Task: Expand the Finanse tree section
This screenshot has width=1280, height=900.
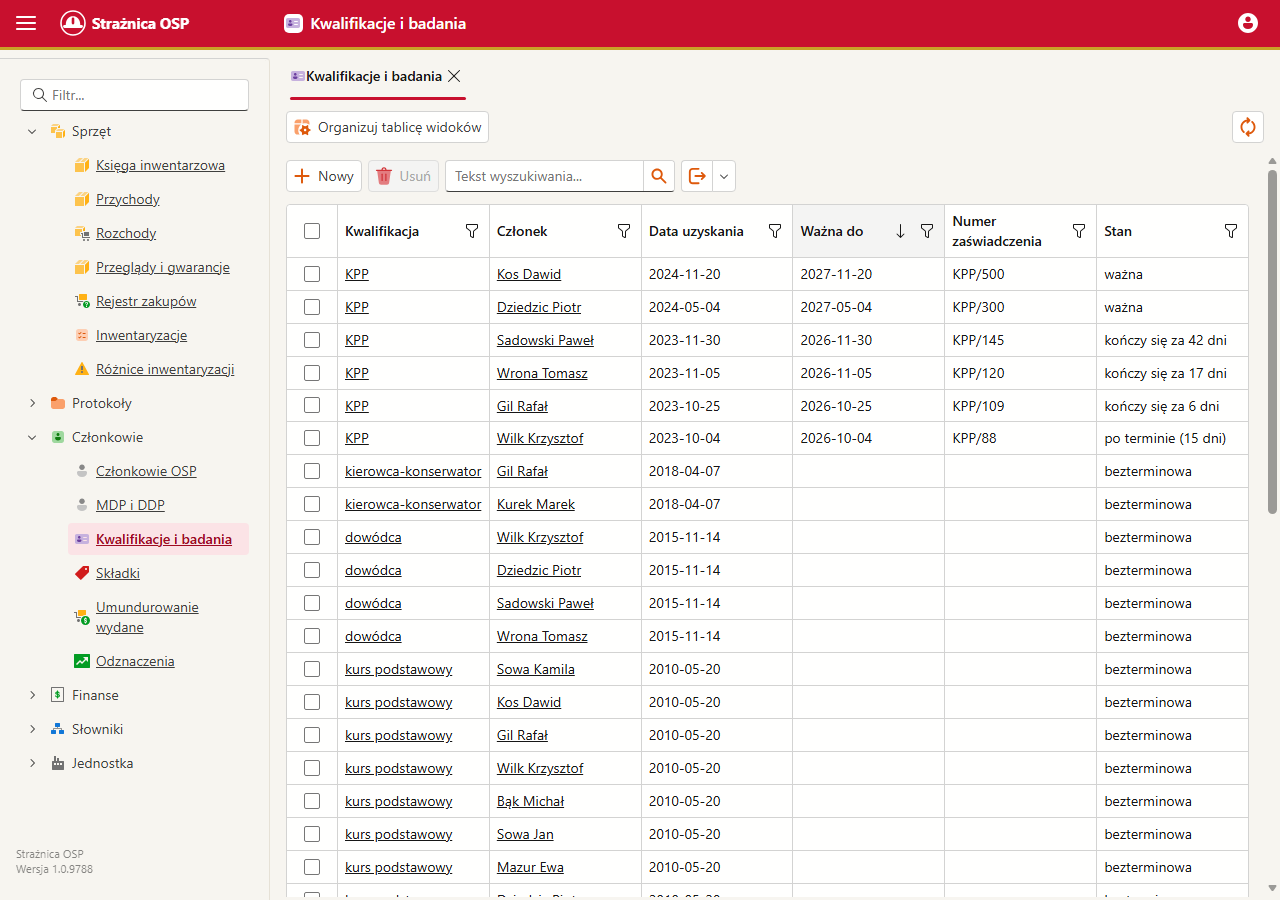Action: click(x=32, y=695)
